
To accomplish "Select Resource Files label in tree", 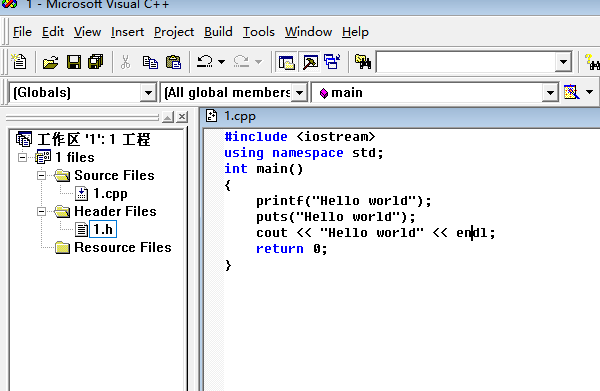I will pos(122,248).
